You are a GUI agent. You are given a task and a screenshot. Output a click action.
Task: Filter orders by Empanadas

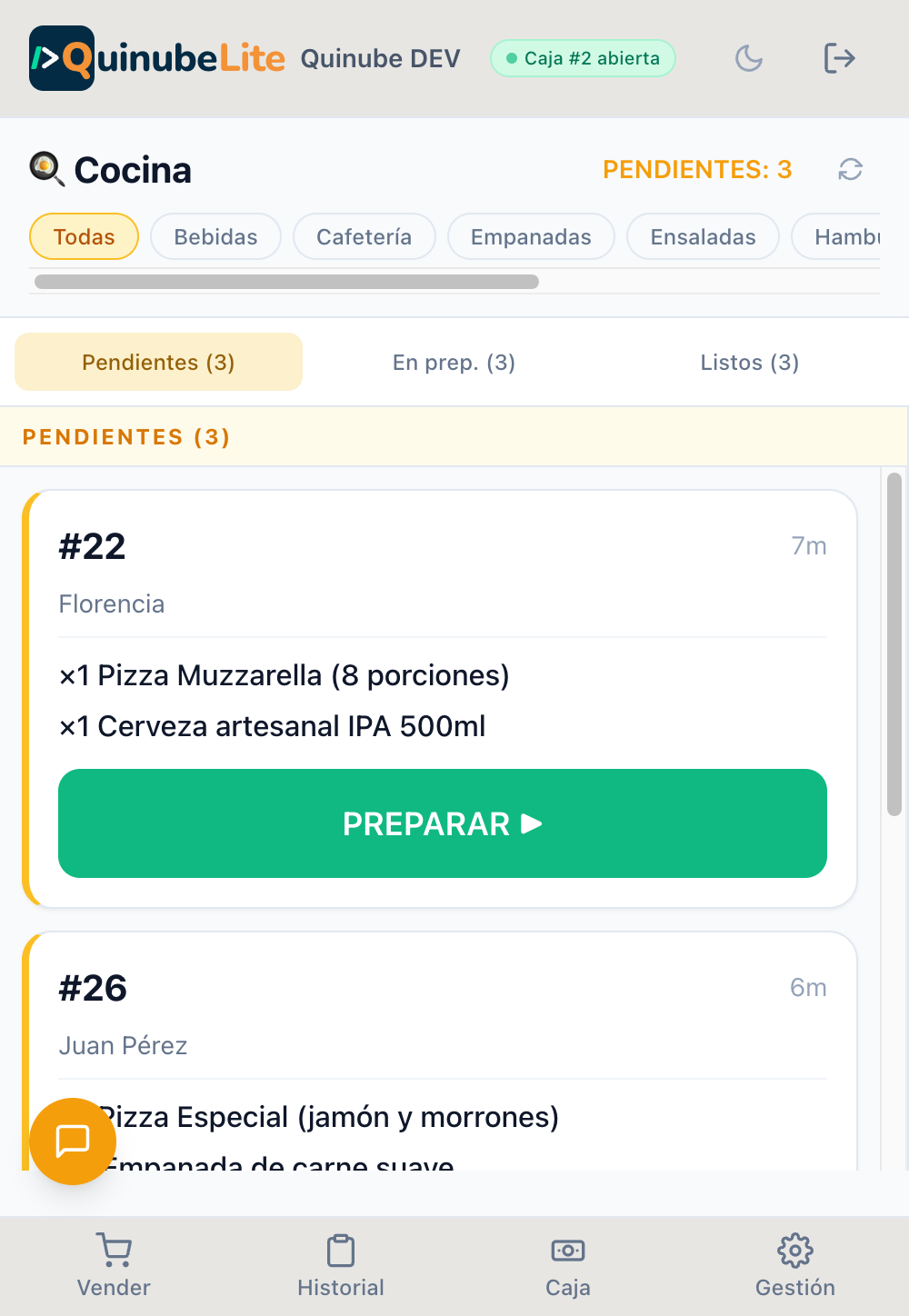tap(531, 236)
